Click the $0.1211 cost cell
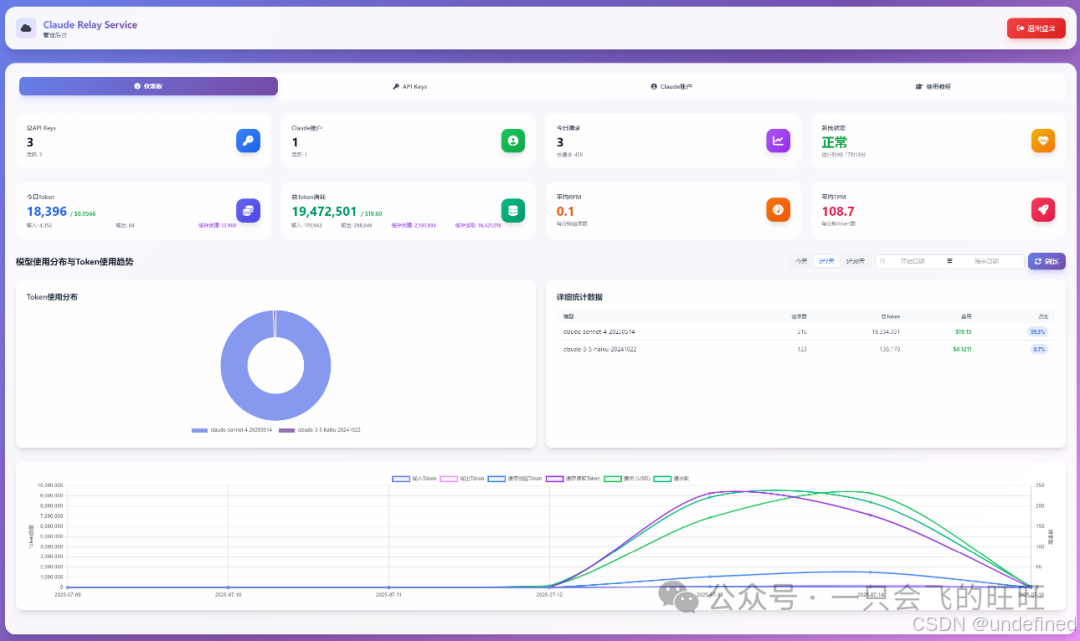The width and height of the screenshot is (1080, 641). click(x=962, y=349)
